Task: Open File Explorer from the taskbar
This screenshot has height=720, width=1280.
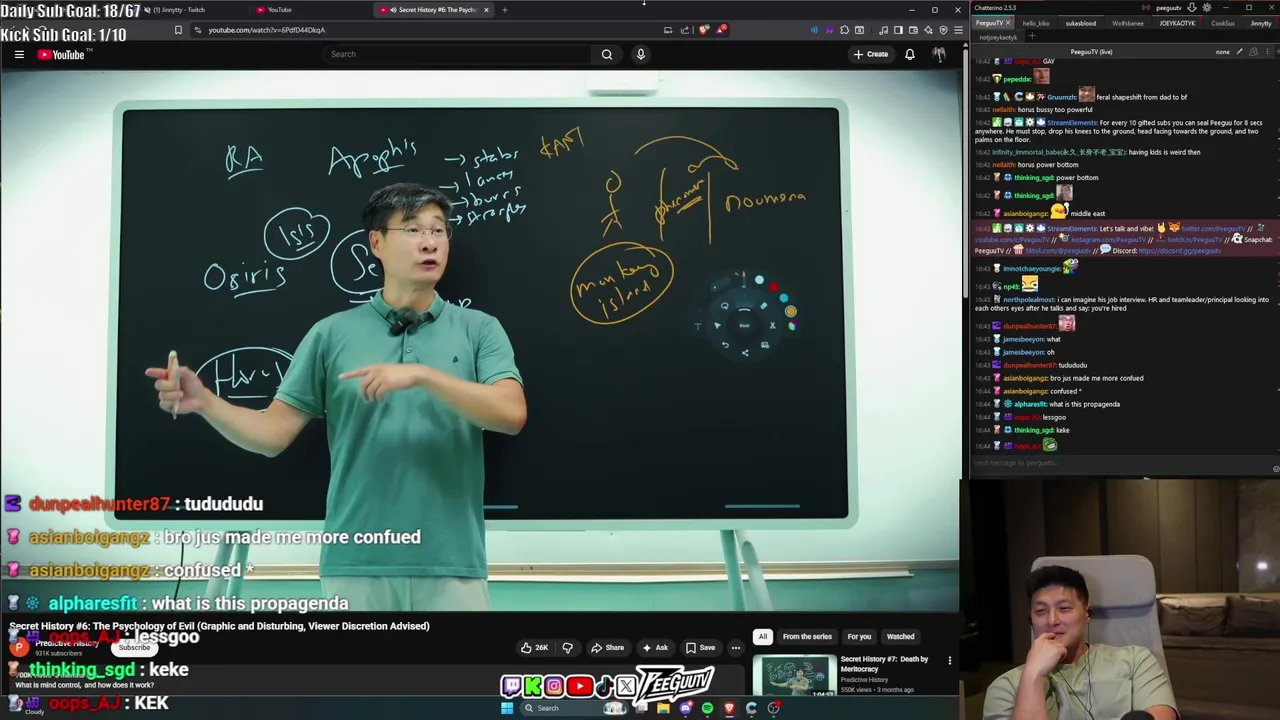Action: click(663, 708)
